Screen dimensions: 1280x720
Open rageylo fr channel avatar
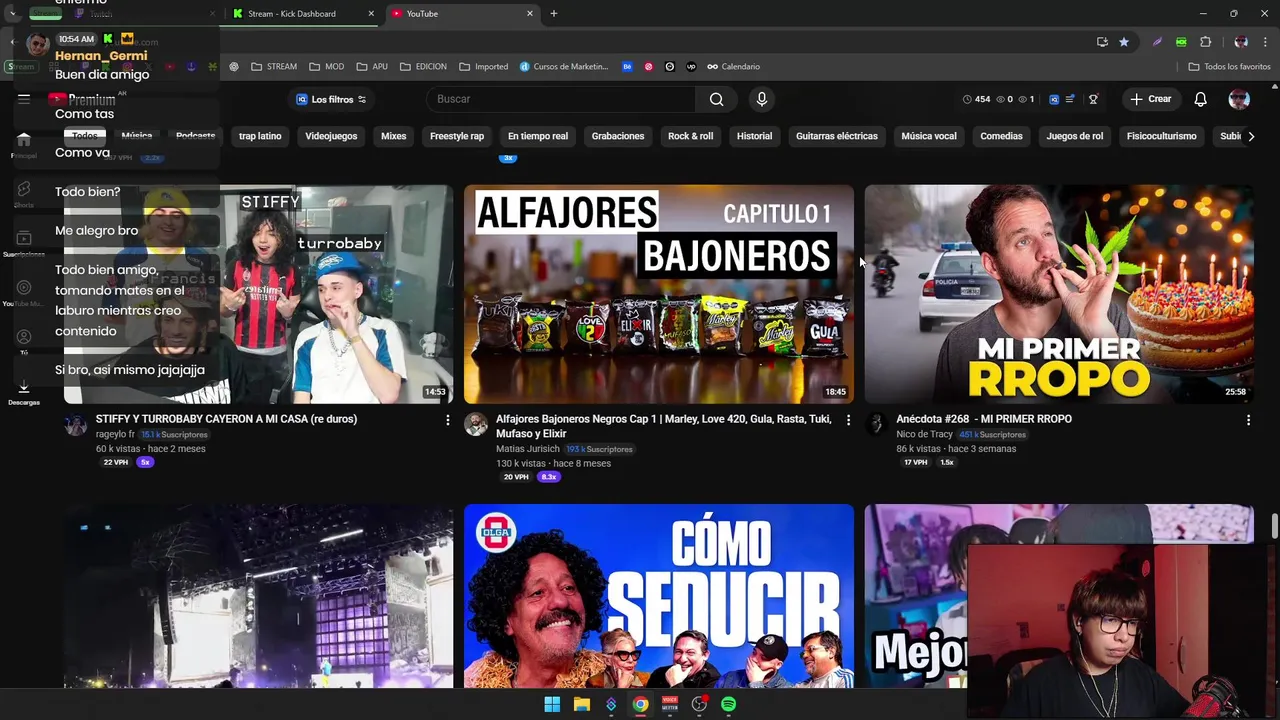76,424
